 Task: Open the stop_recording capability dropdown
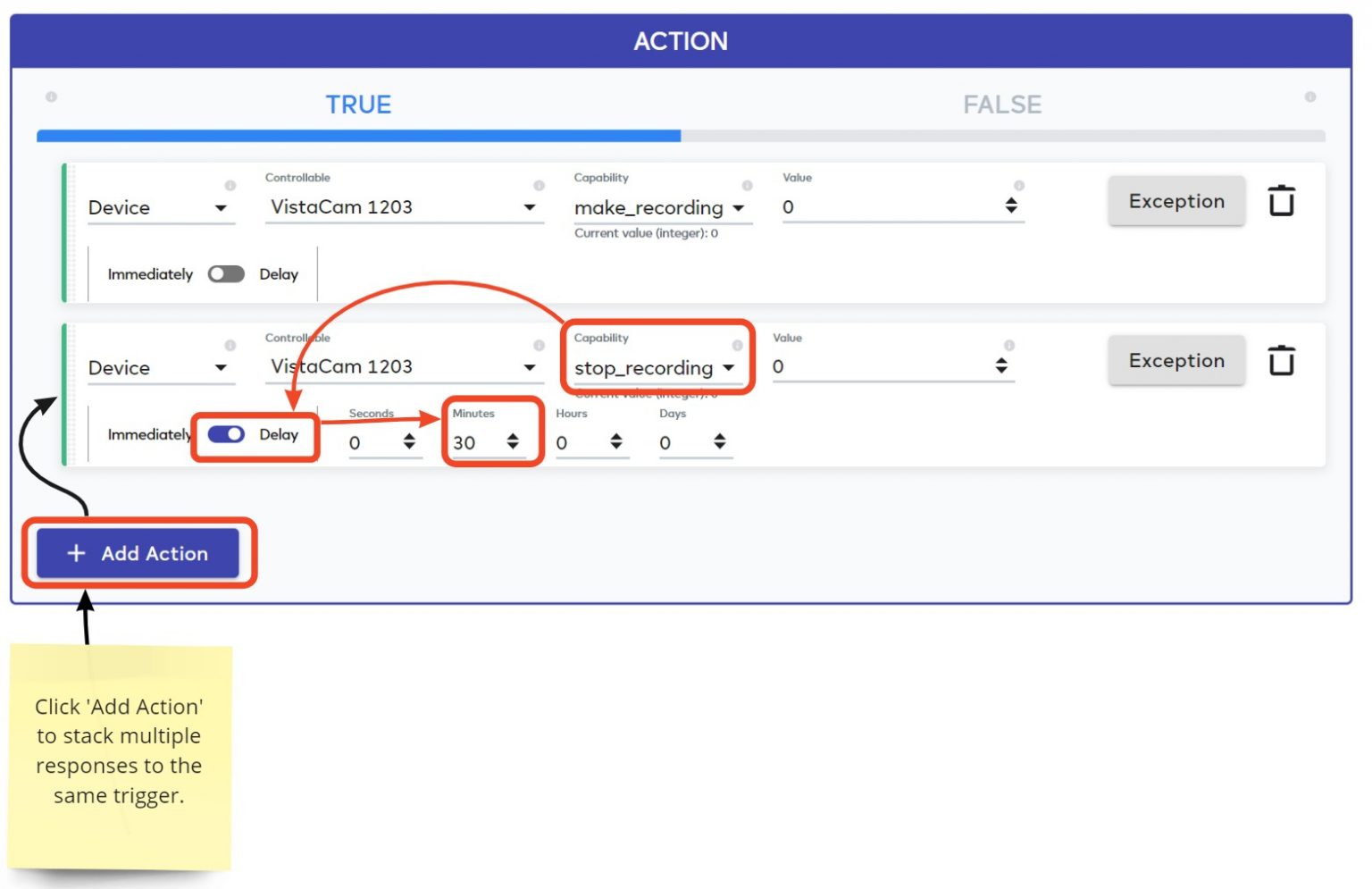(x=730, y=368)
